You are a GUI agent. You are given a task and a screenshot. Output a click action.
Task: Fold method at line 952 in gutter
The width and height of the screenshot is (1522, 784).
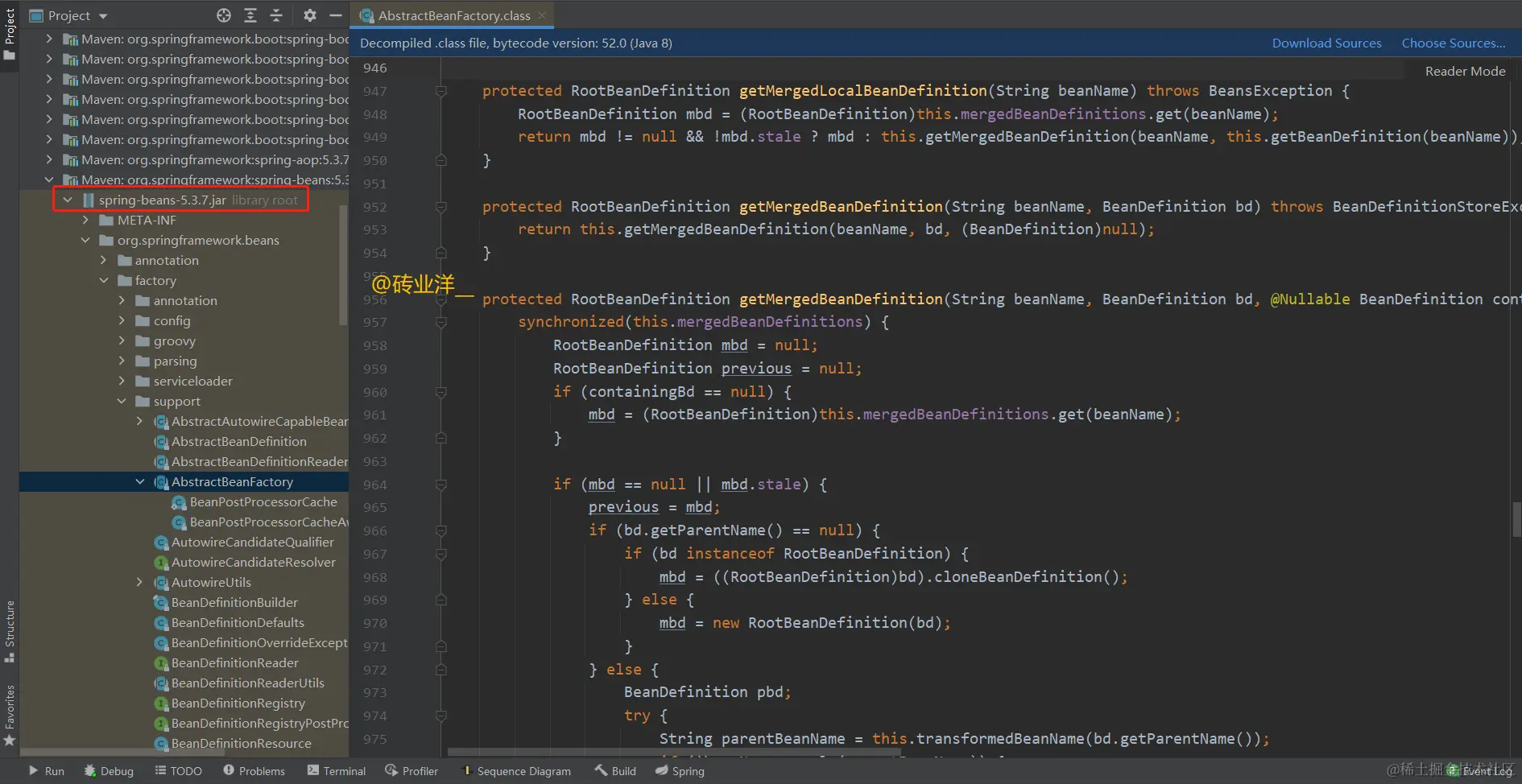pyautogui.click(x=441, y=207)
